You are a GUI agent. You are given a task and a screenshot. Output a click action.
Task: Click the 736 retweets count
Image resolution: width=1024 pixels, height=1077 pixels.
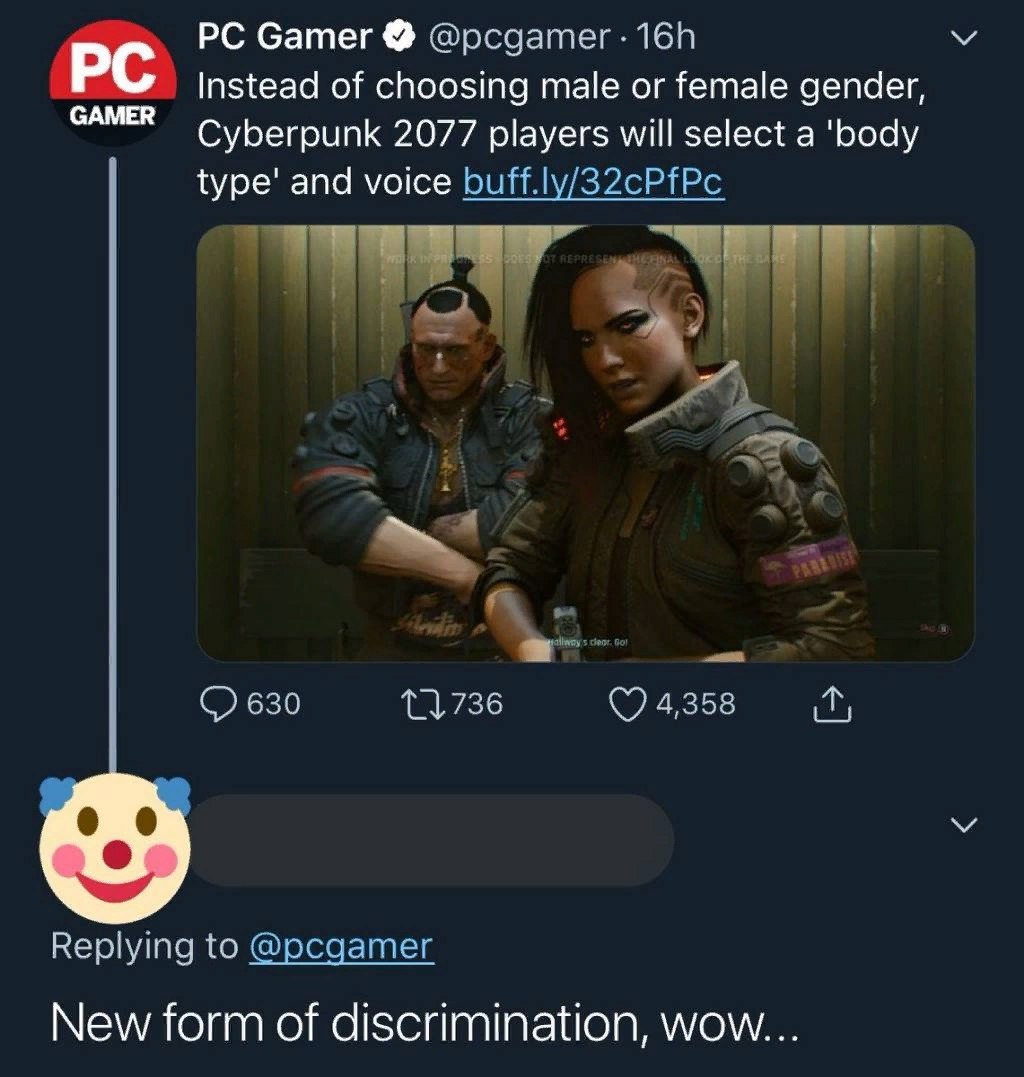pos(477,705)
